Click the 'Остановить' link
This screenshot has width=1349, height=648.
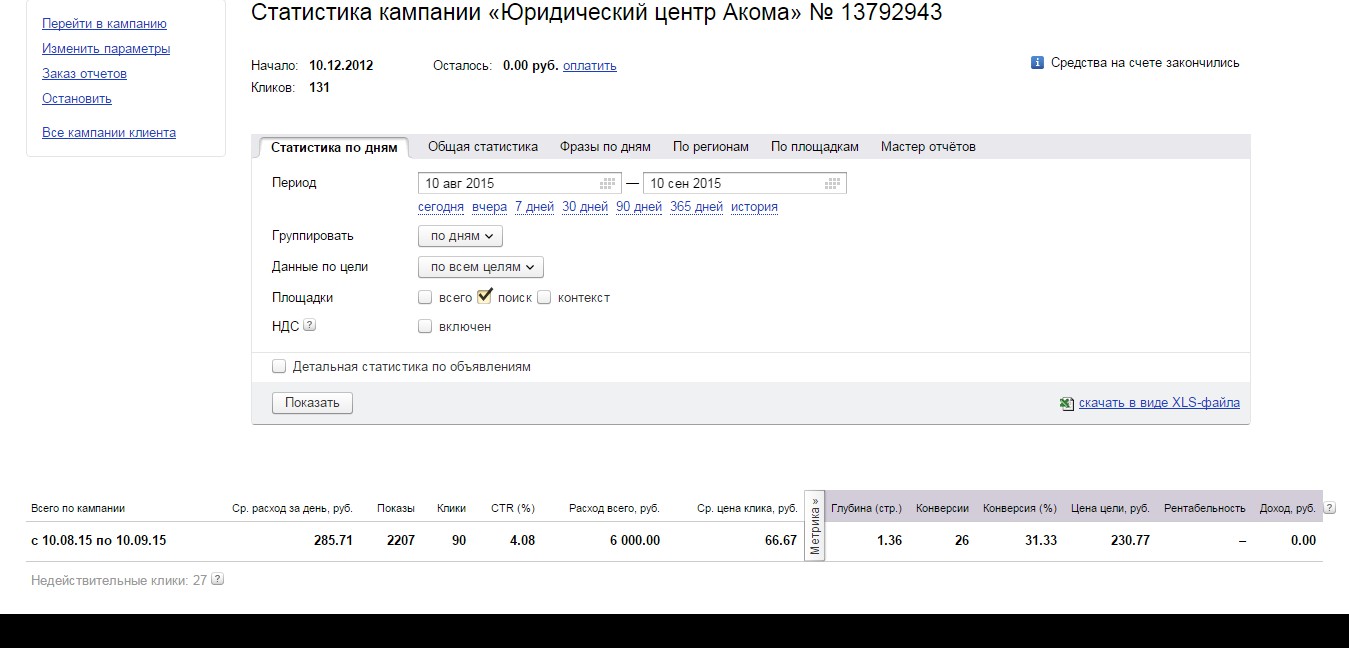click(x=77, y=99)
